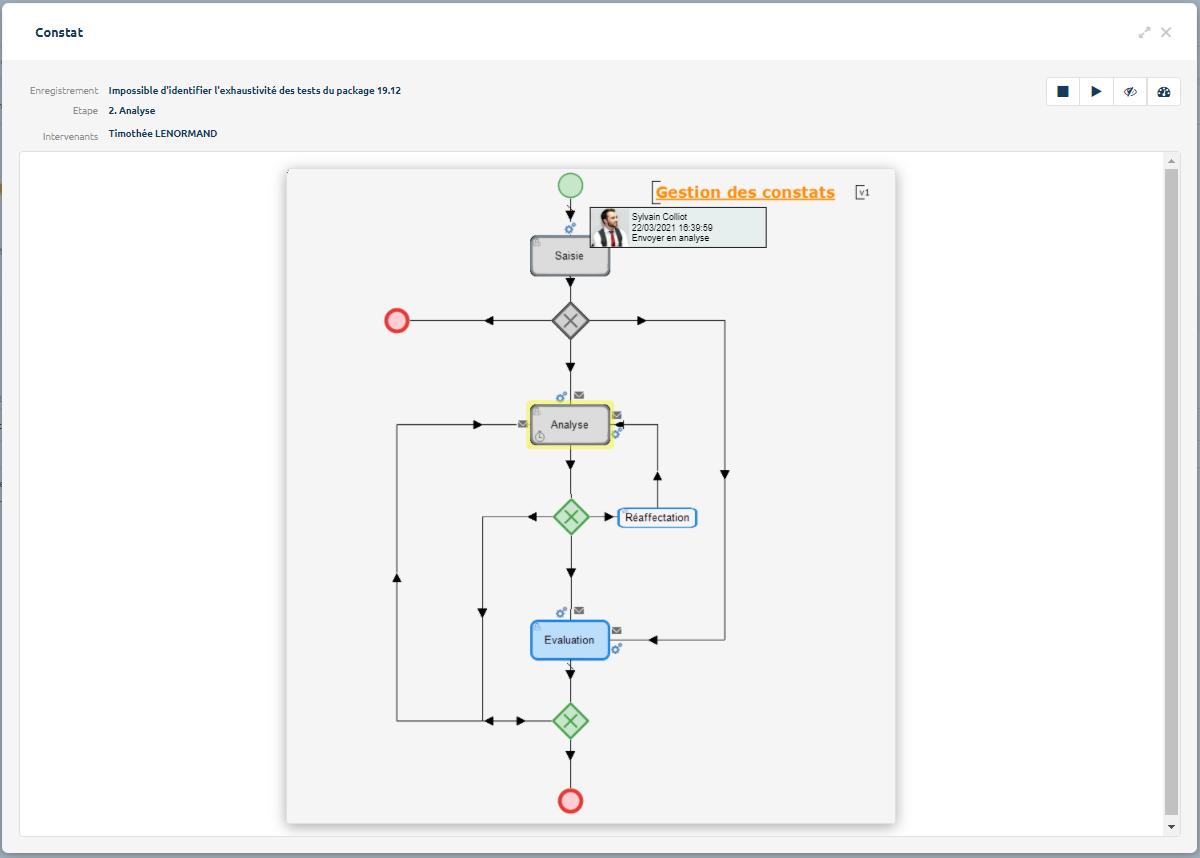Screen dimensions: 1200x858
Task: Open the Gestion des constats link
Action: [x=744, y=192]
